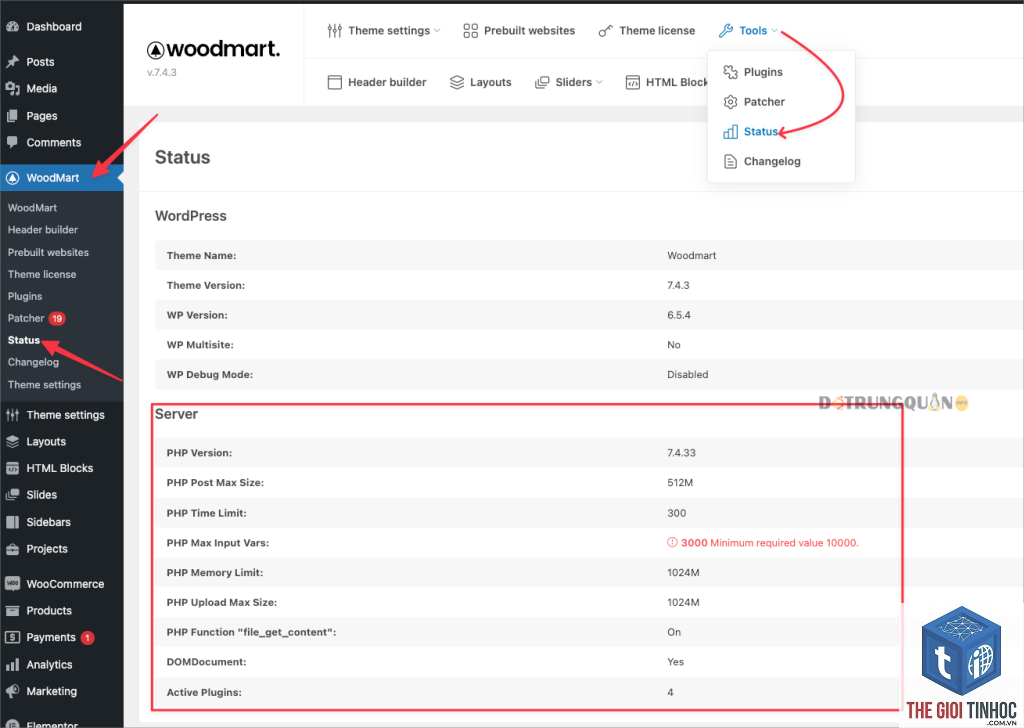Click the Slides icon in sidebar
Viewport: 1024px width, 728px height.
click(12, 495)
